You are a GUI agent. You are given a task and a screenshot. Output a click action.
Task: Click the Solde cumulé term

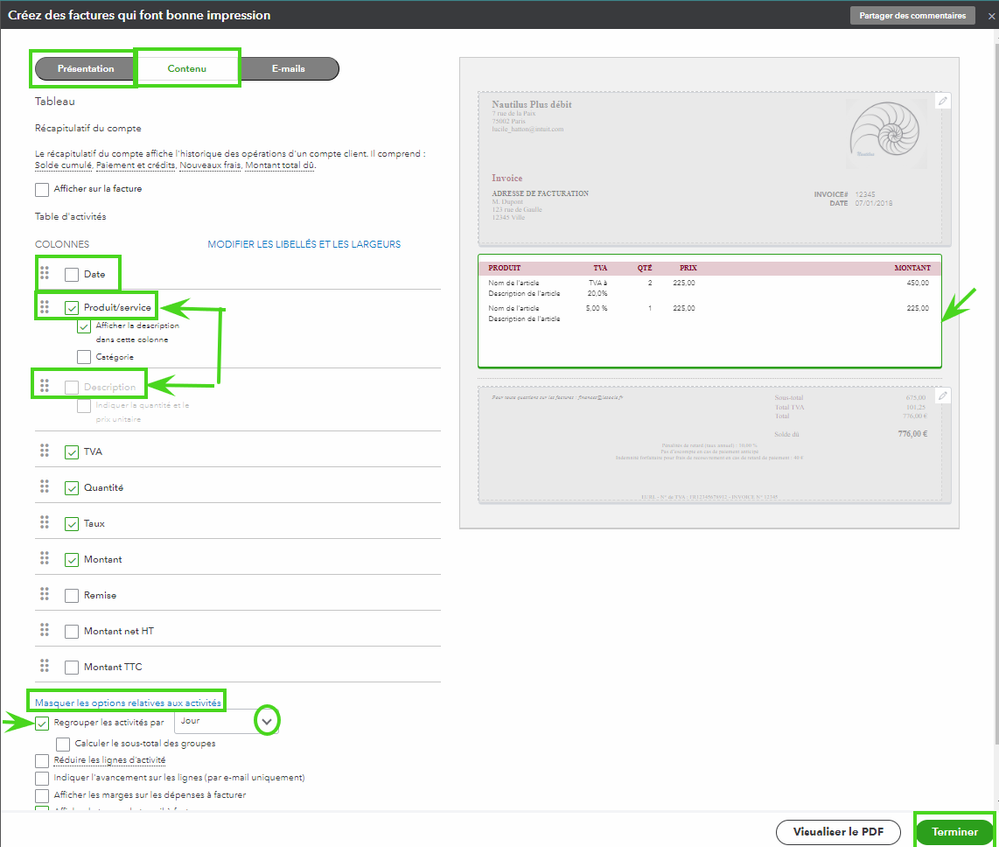click(63, 165)
